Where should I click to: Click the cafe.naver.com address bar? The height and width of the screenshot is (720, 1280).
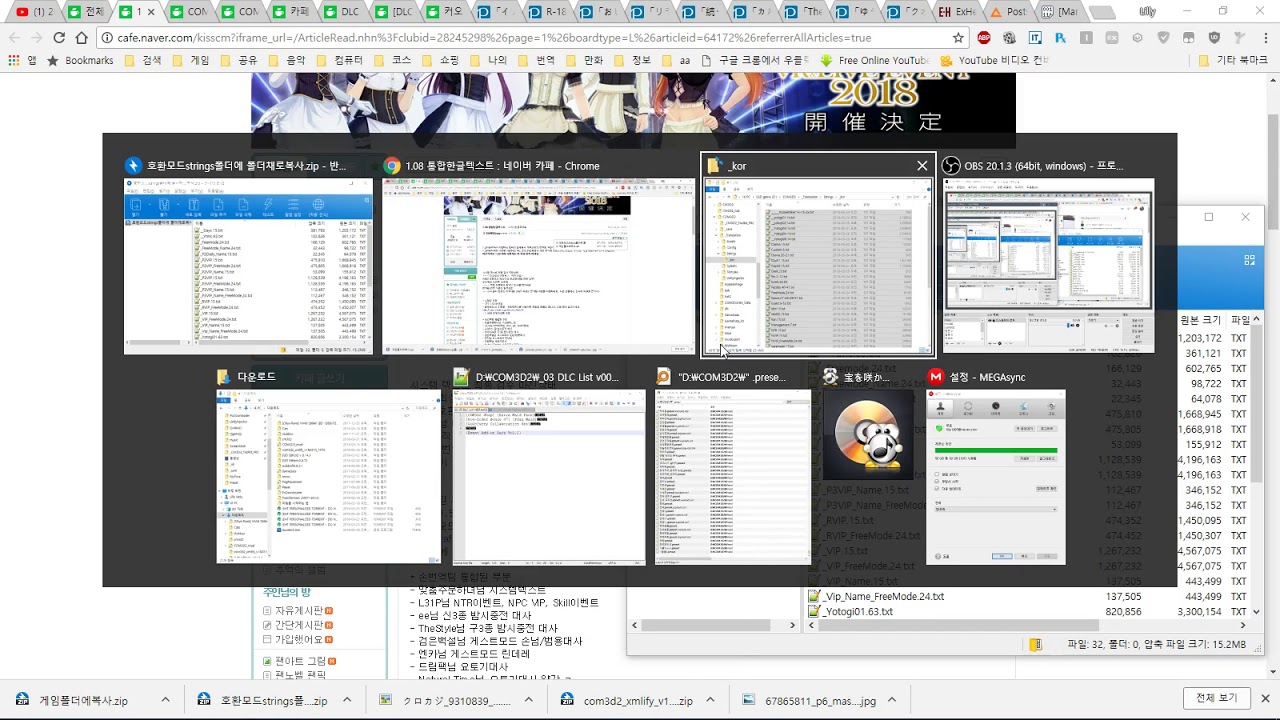point(530,37)
